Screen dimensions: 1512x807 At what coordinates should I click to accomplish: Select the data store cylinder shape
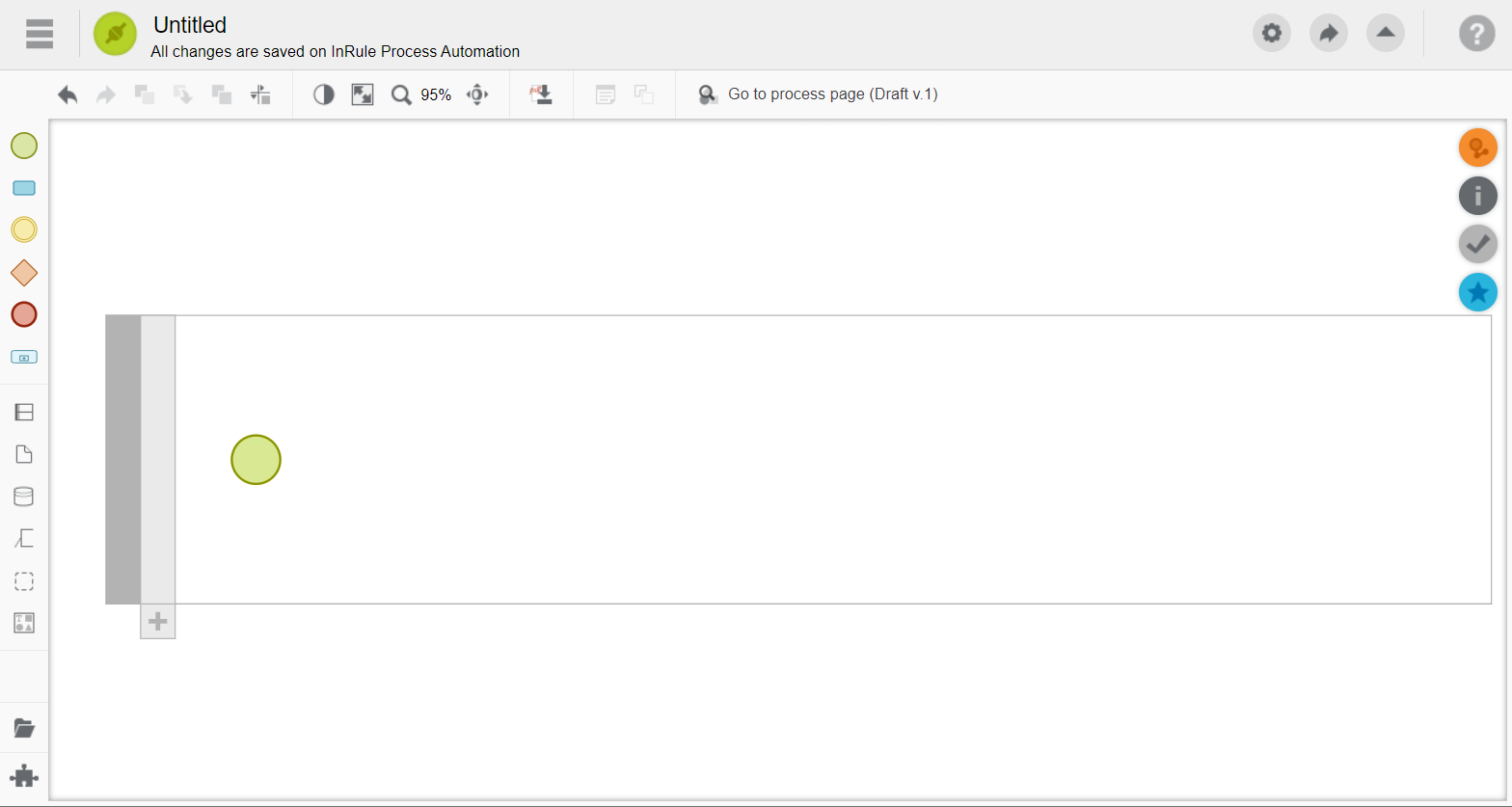[x=24, y=497]
